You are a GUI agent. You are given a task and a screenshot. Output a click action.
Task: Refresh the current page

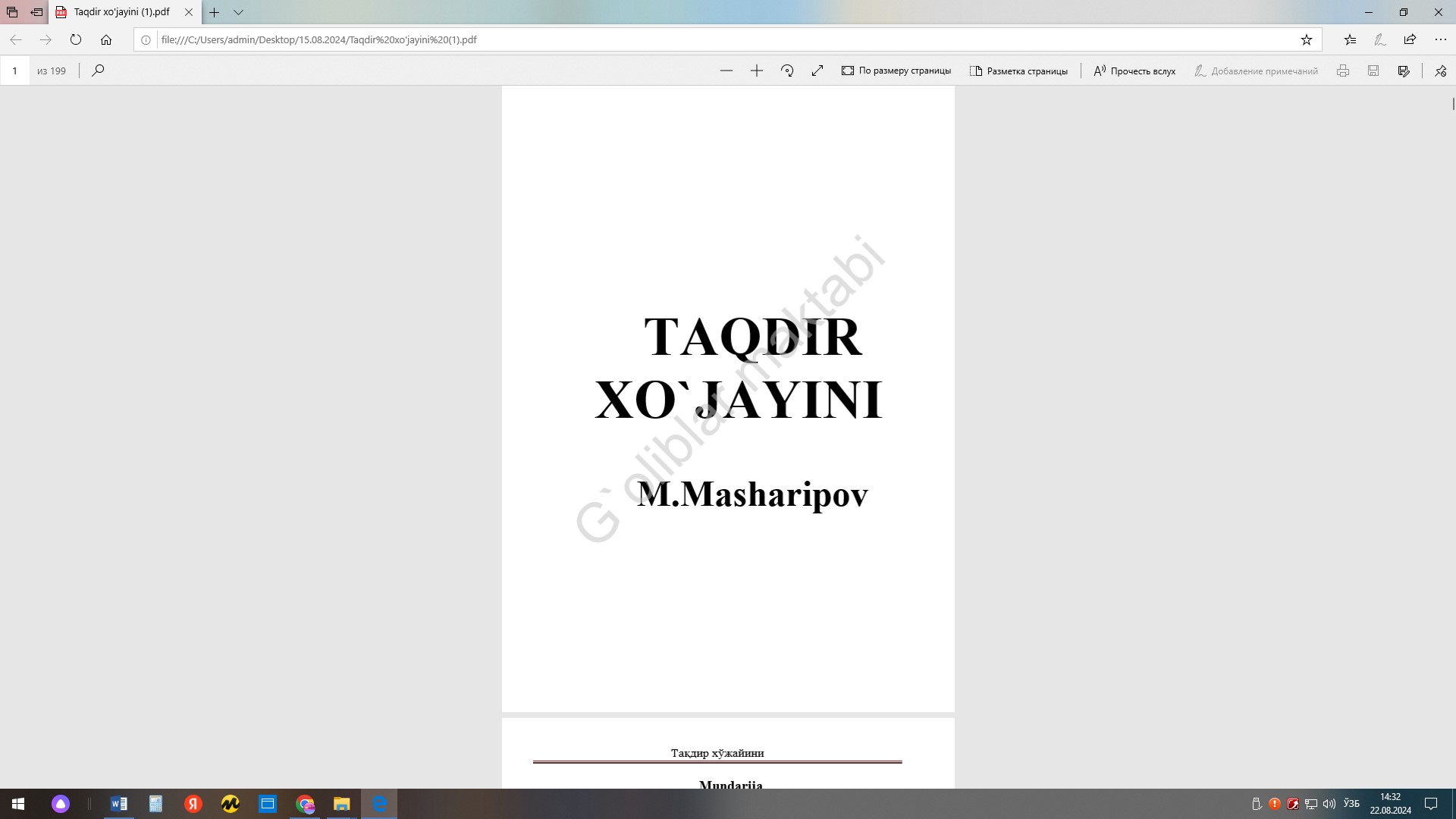click(x=76, y=39)
